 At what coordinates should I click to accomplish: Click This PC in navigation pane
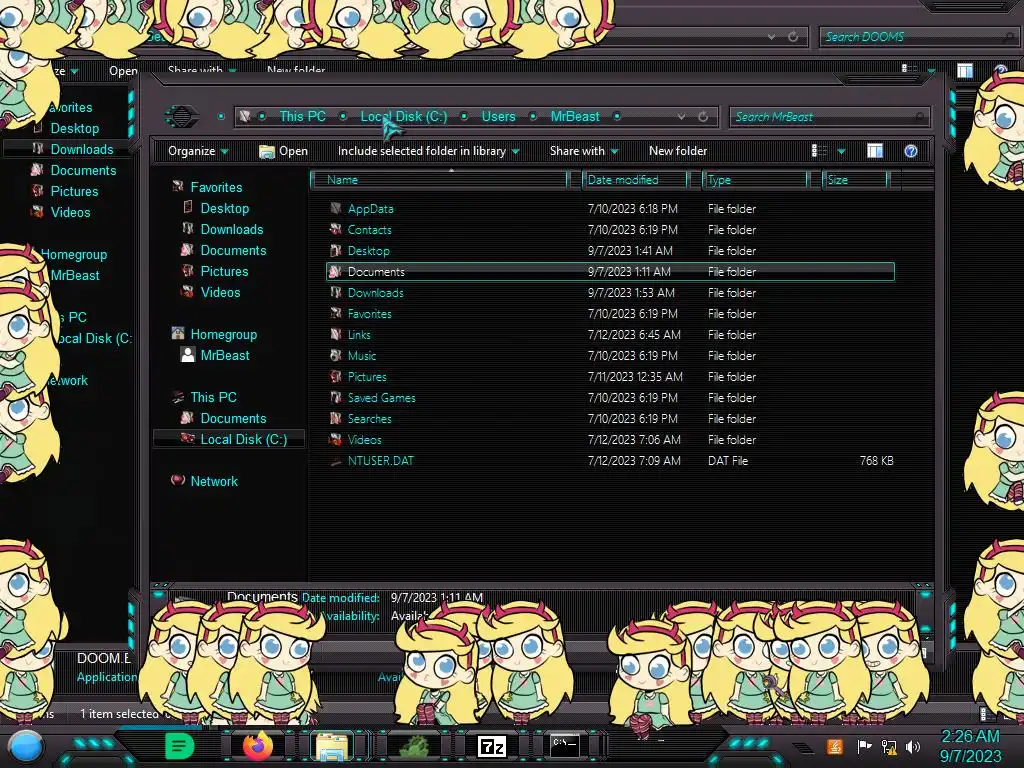pos(213,397)
